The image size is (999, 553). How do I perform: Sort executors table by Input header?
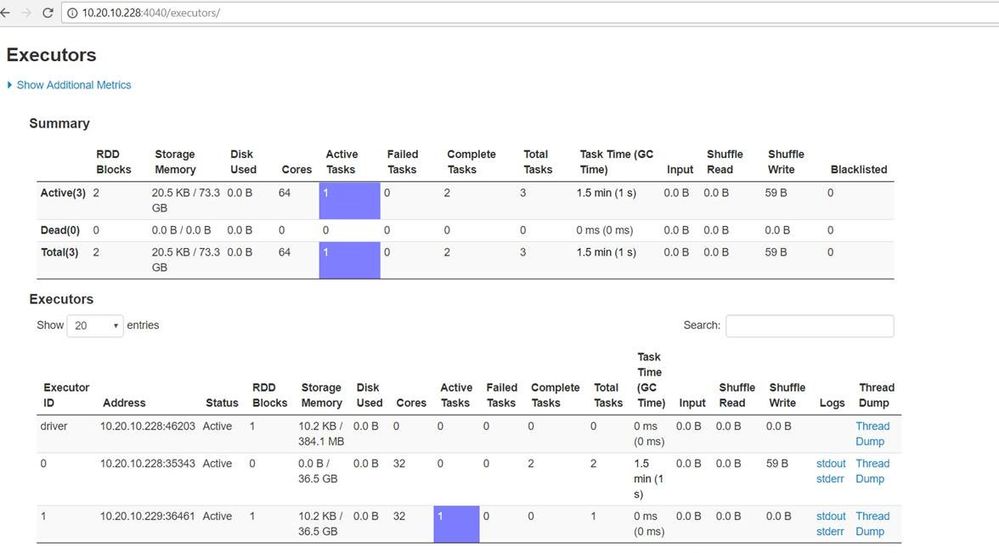[692, 403]
